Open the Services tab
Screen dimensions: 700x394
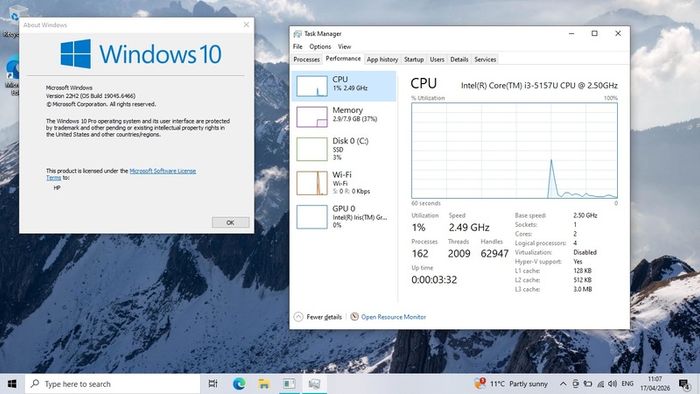coord(485,59)
